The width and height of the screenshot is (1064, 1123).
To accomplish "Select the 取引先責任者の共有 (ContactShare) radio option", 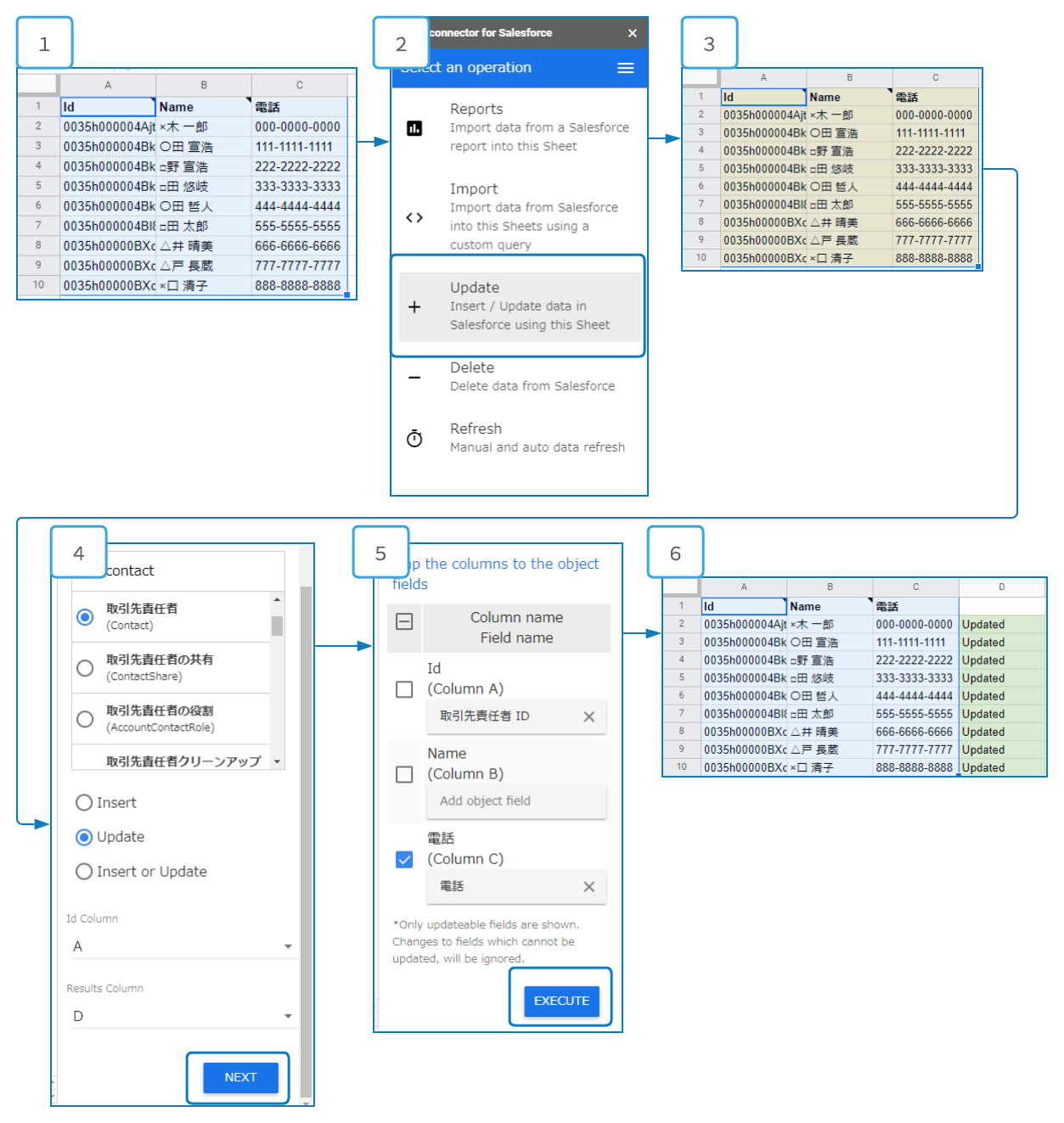I will (x=85, y=668).
